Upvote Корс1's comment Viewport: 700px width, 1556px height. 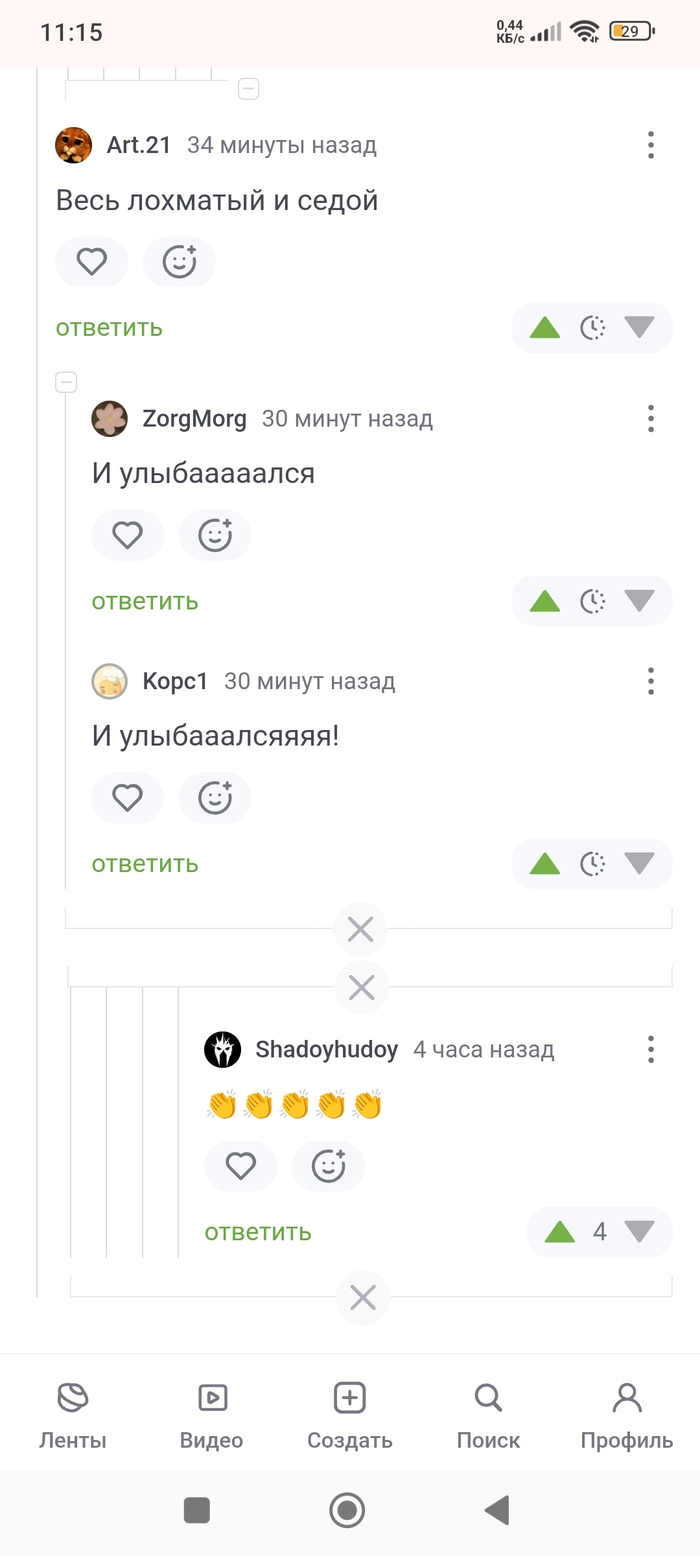coord(544,863)
